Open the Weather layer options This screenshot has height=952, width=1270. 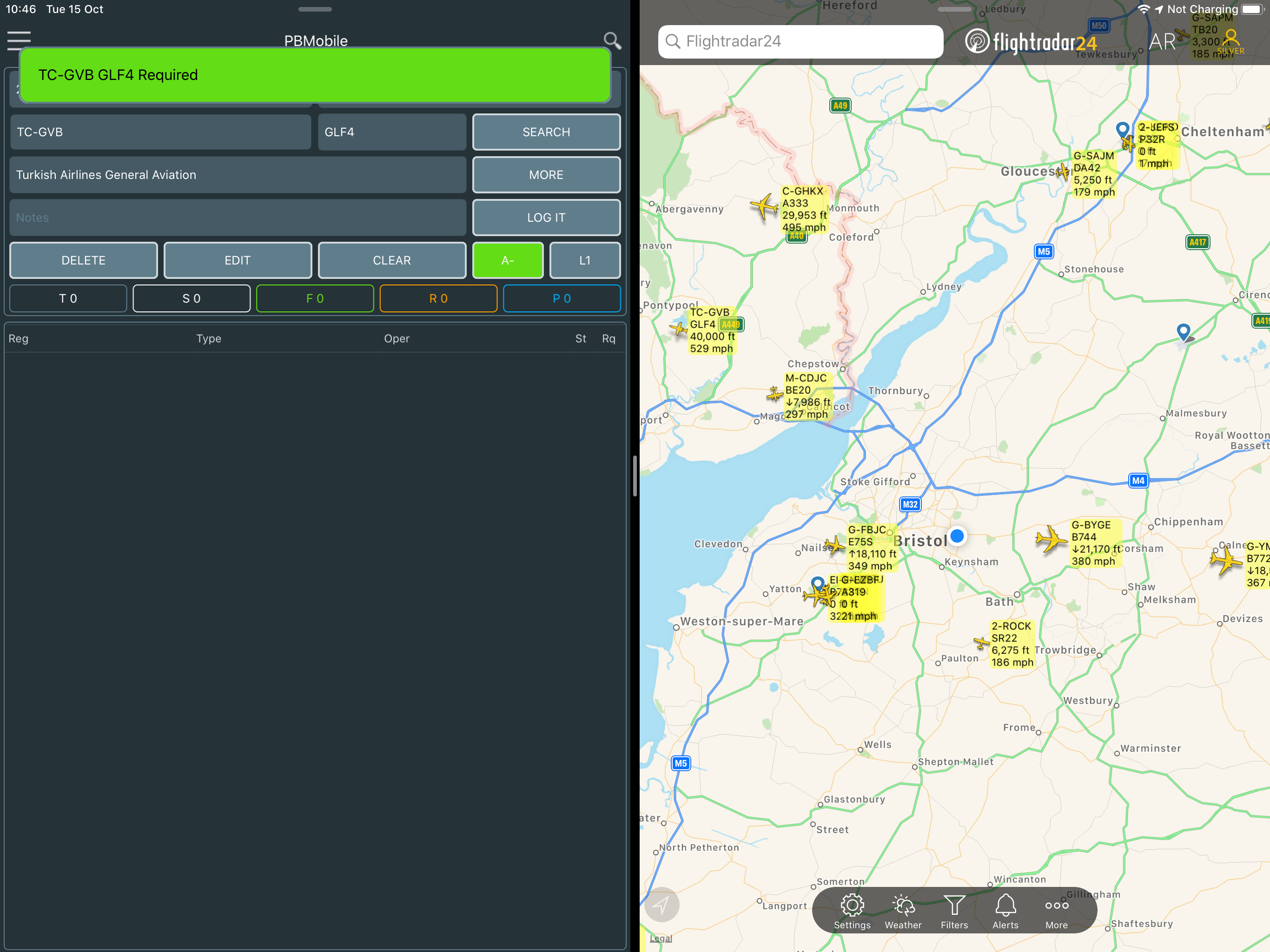click(903, 911)
